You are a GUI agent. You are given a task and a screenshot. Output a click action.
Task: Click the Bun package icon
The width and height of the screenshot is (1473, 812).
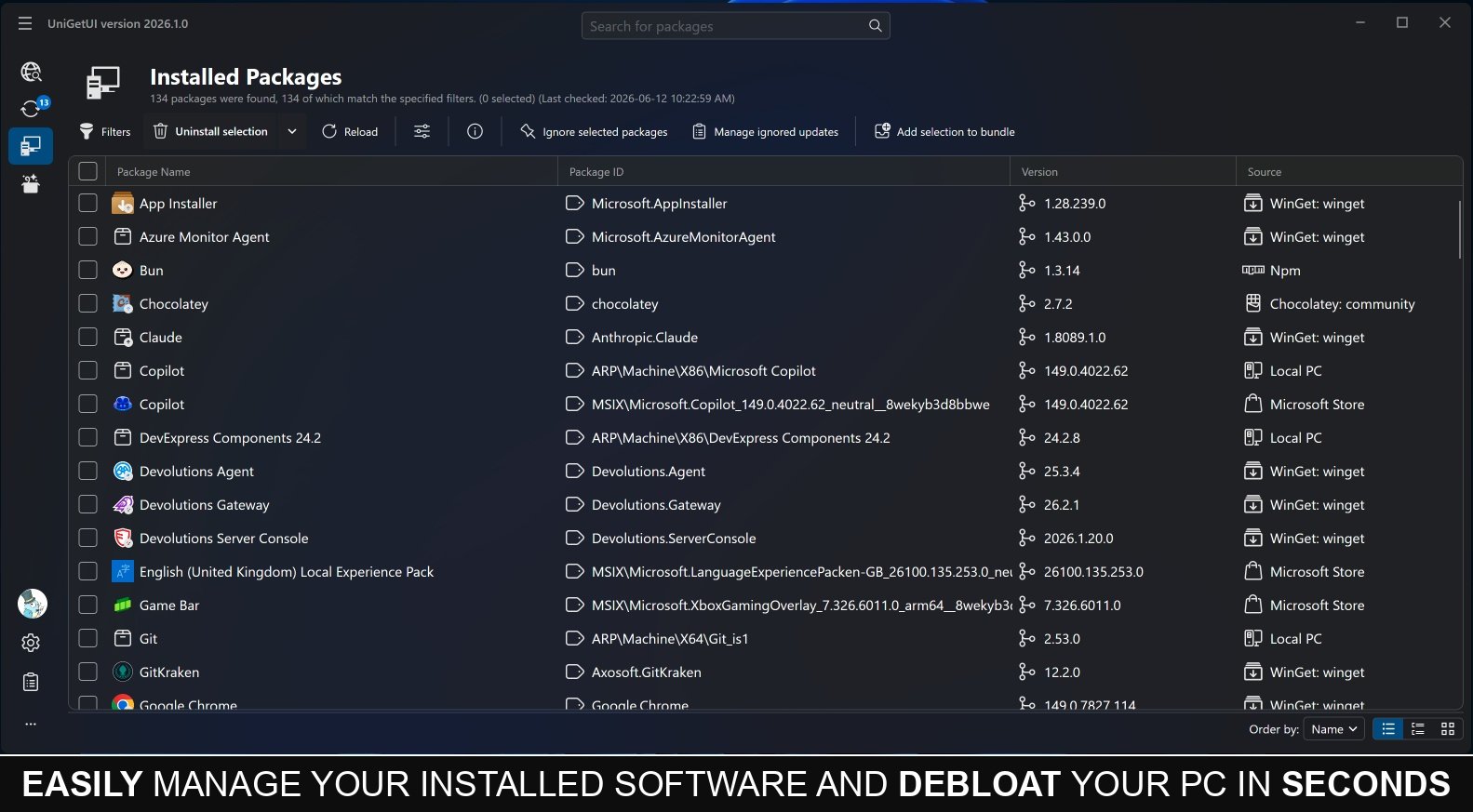(x=122, y=270)
